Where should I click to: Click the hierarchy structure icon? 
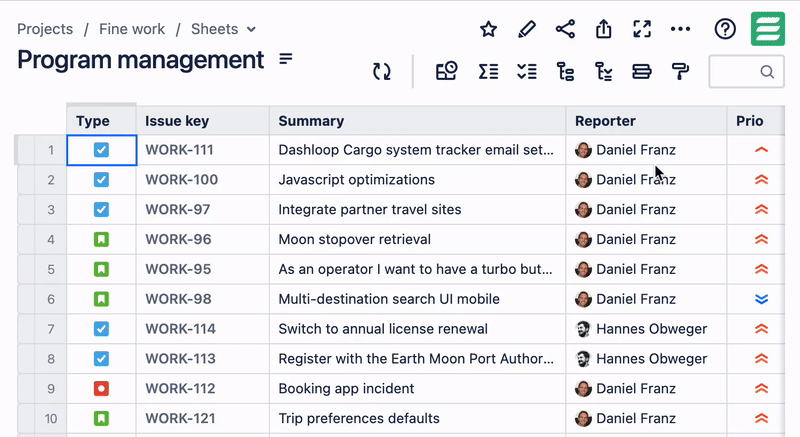(565, 71)
